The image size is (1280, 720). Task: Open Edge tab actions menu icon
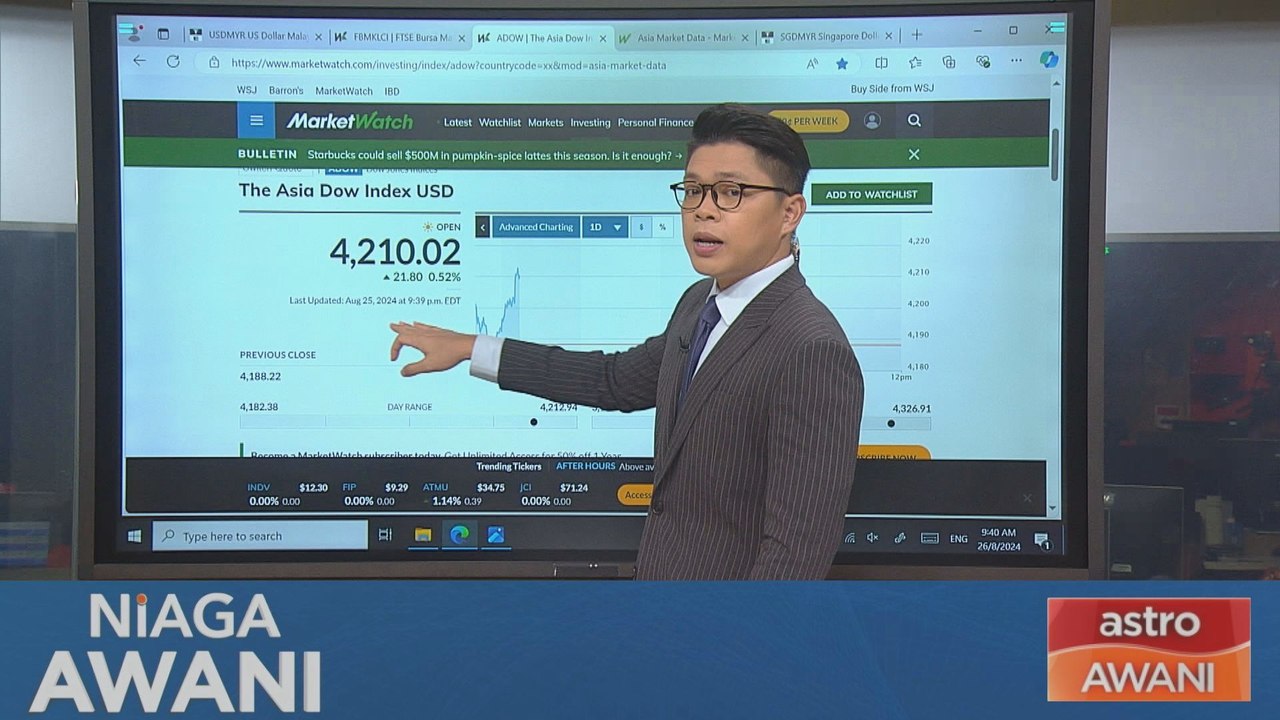click(x=163, y=34)
